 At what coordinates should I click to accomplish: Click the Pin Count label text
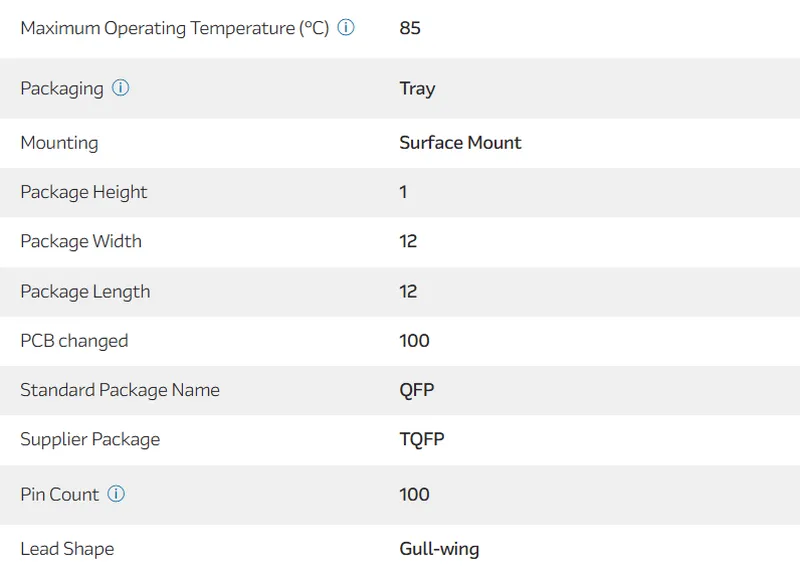[59, 494]
